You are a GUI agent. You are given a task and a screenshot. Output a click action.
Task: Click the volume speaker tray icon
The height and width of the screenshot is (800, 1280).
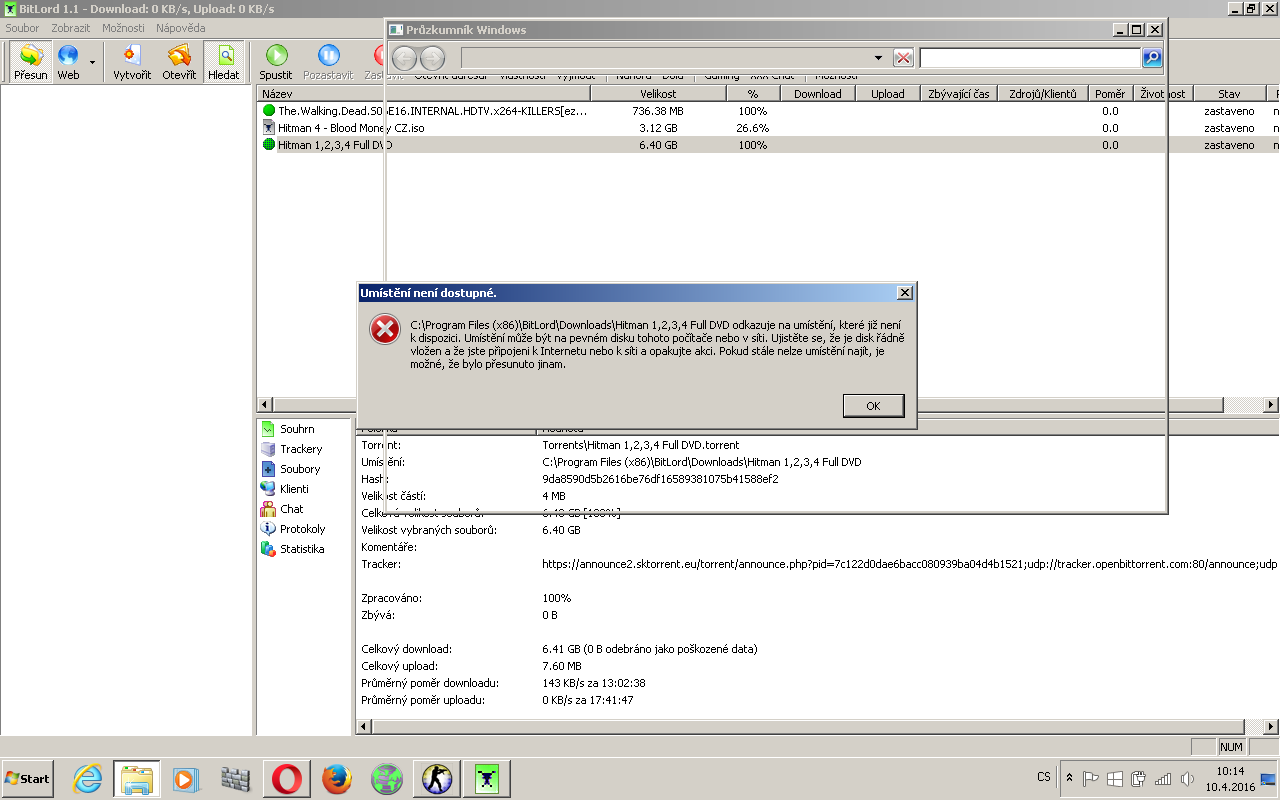(x=1187, y=778)
